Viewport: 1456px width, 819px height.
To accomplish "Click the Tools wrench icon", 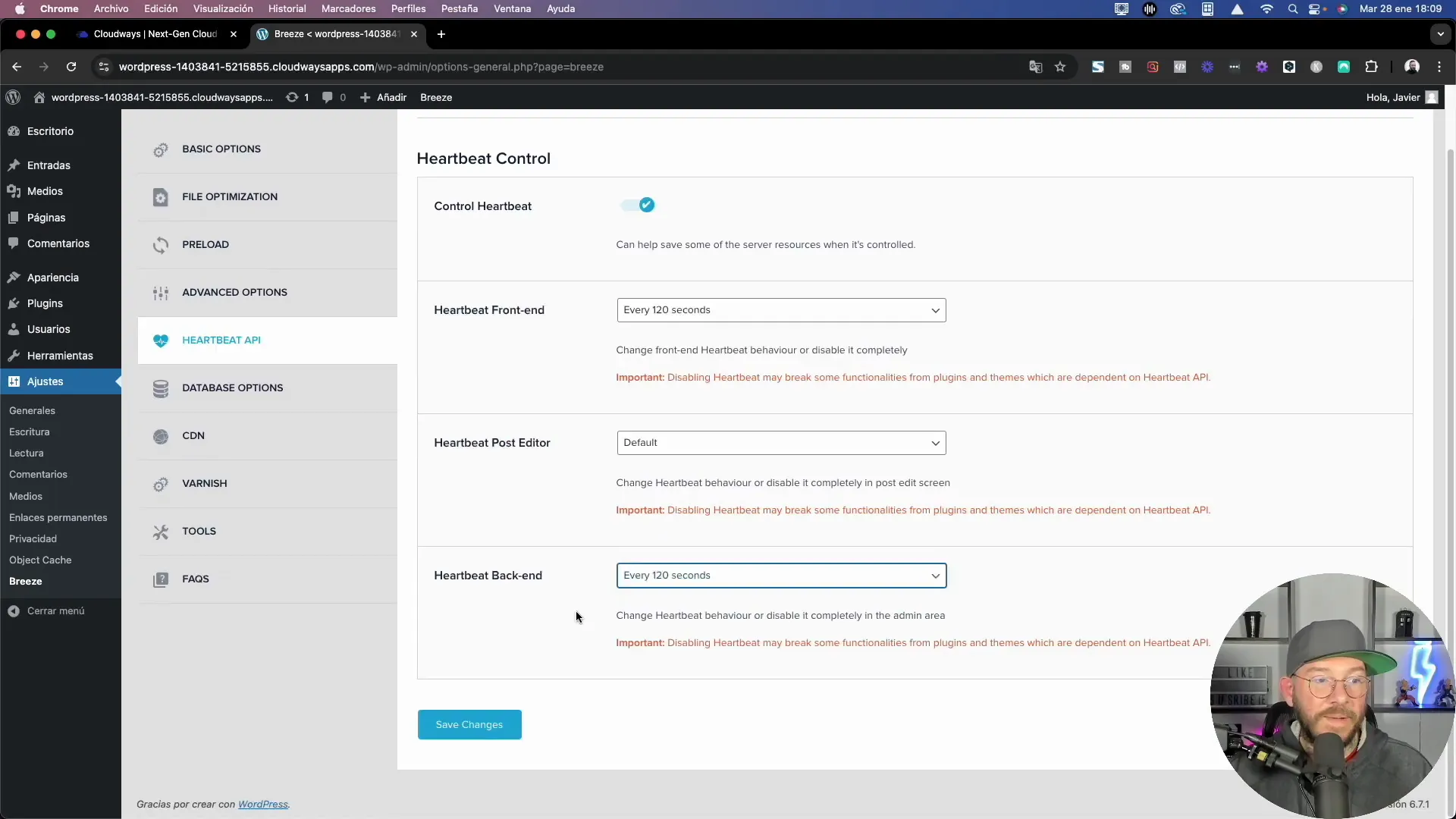I will (x=161, y=532).
